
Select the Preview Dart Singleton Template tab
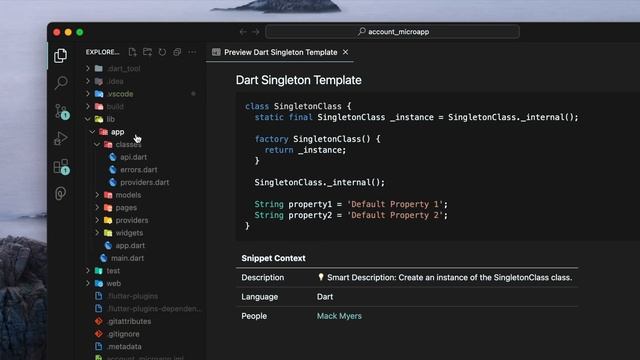pos(280,52)
